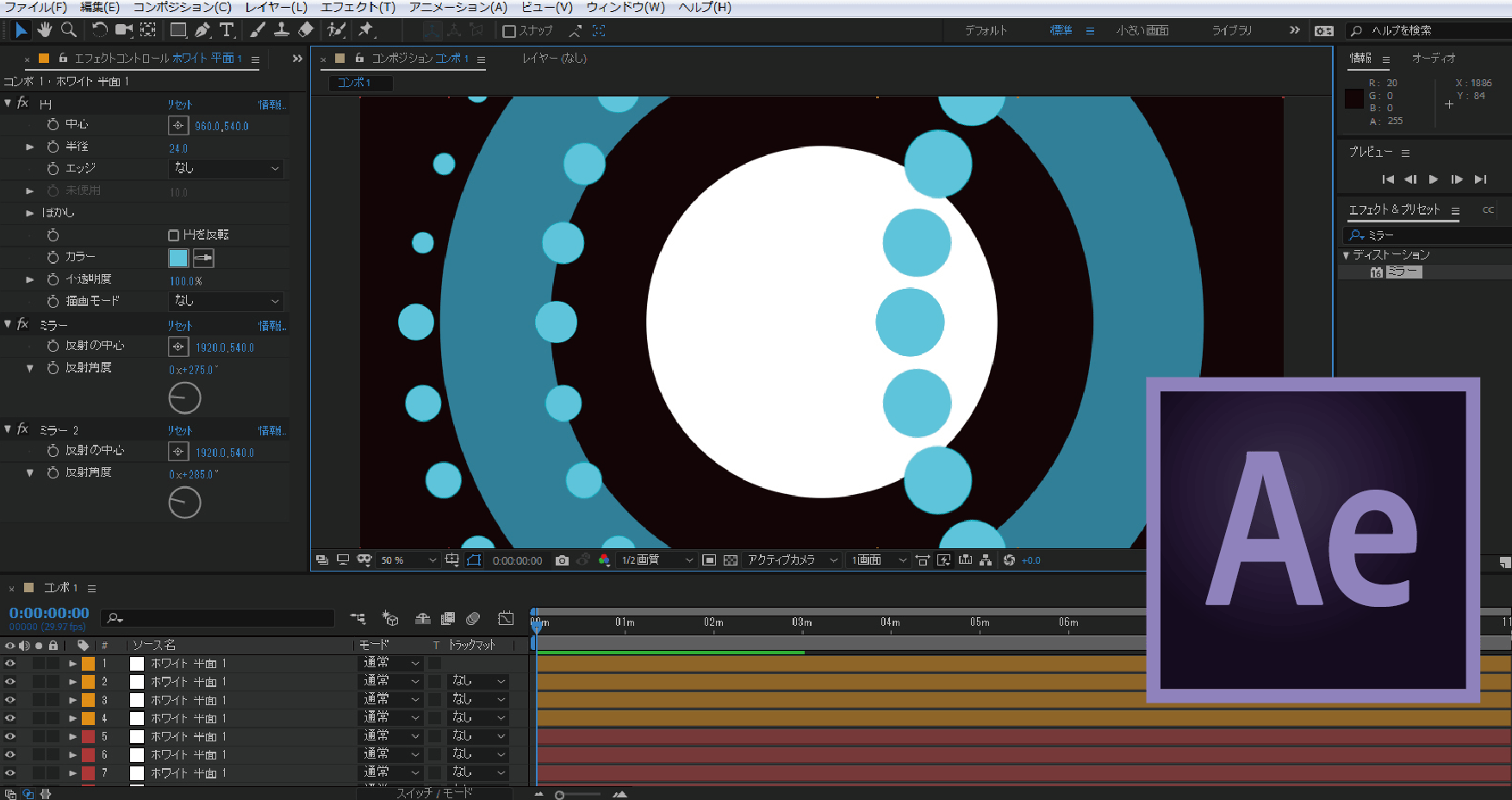Switch to the オーディオ panel tab
Screen dimensions: 1512x800
coord(1434,58)
